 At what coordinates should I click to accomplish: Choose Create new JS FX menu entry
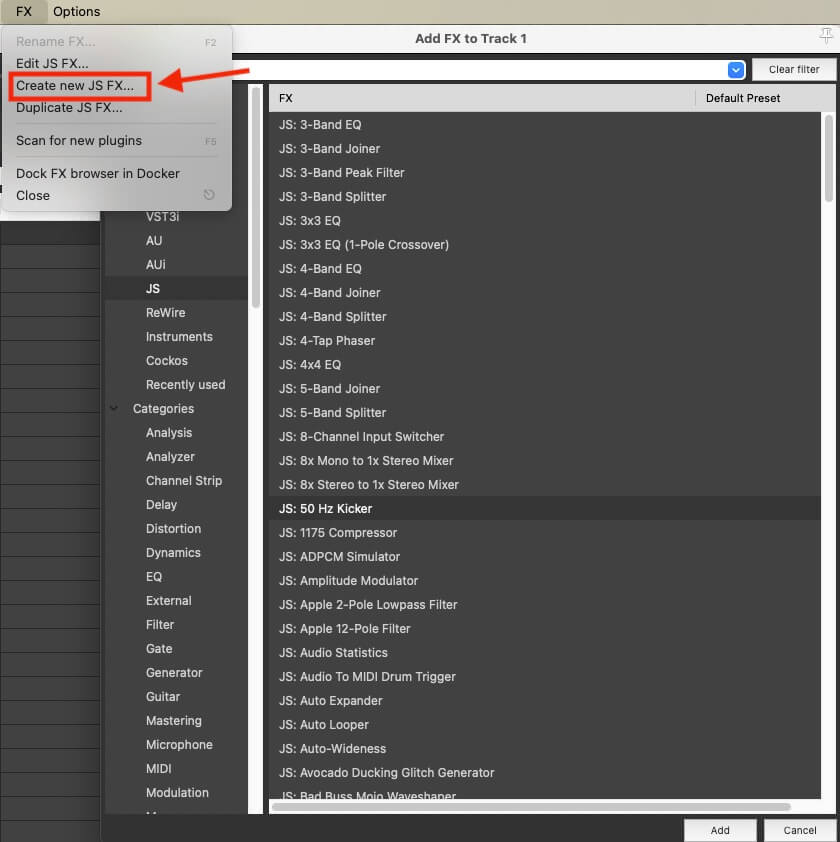coord(75,86)
